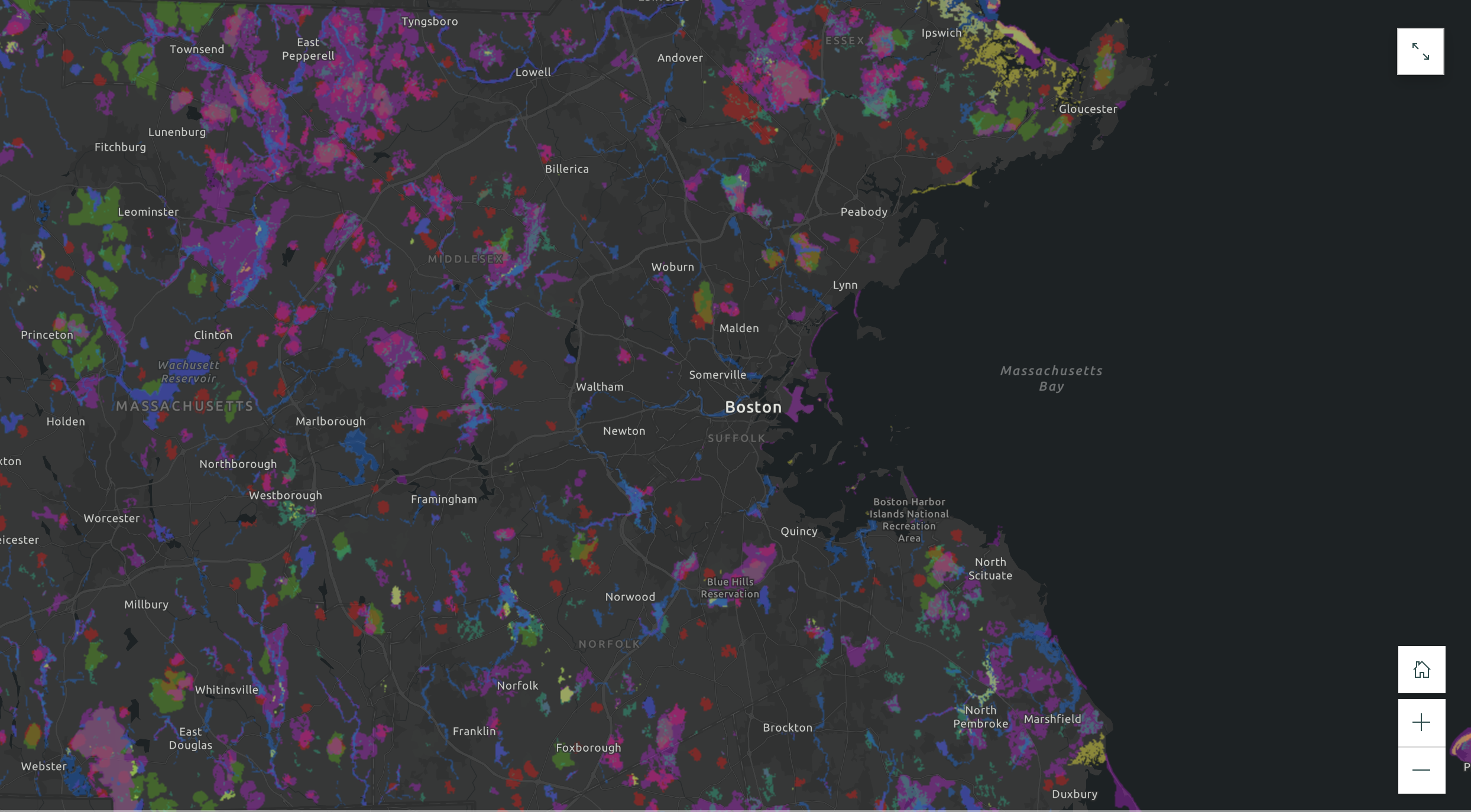Click the Duxbury label
This screenshot has height=812, width=1471.
(1074, 794)
